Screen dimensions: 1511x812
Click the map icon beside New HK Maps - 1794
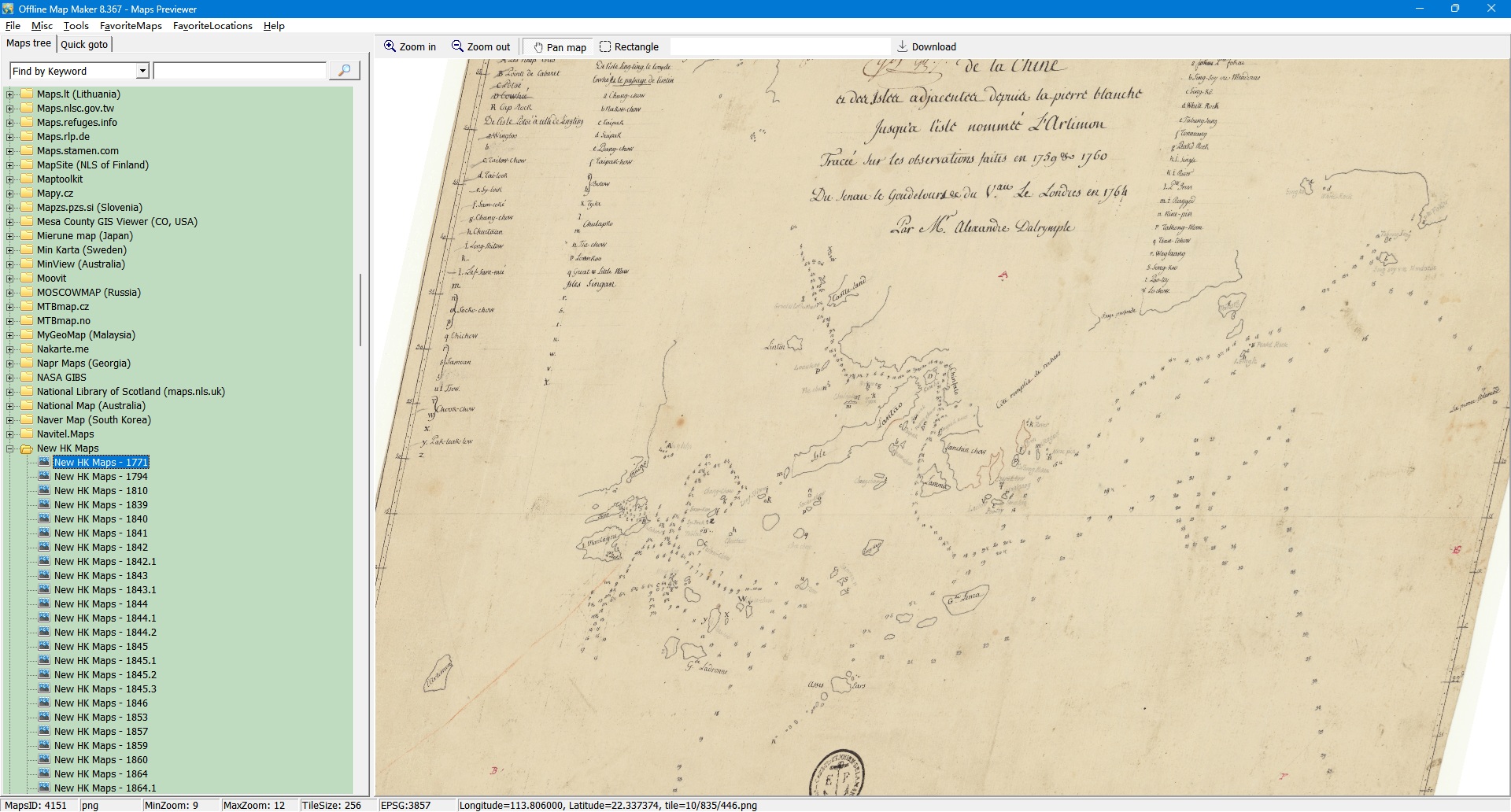[44, 477]
